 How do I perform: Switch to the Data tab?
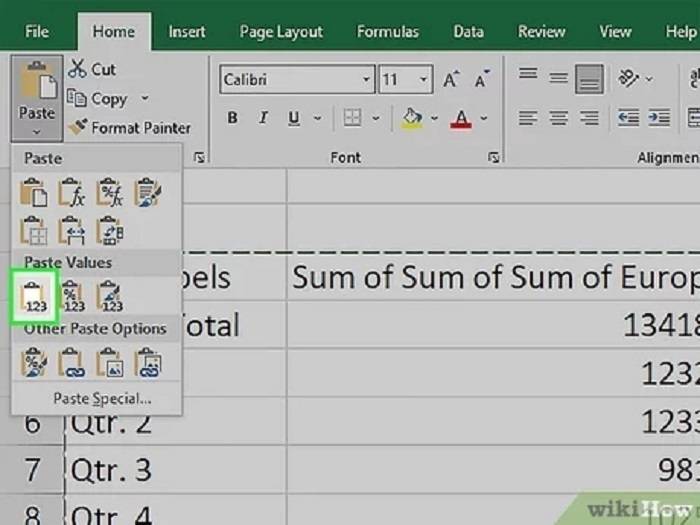(x=468, y=32)
